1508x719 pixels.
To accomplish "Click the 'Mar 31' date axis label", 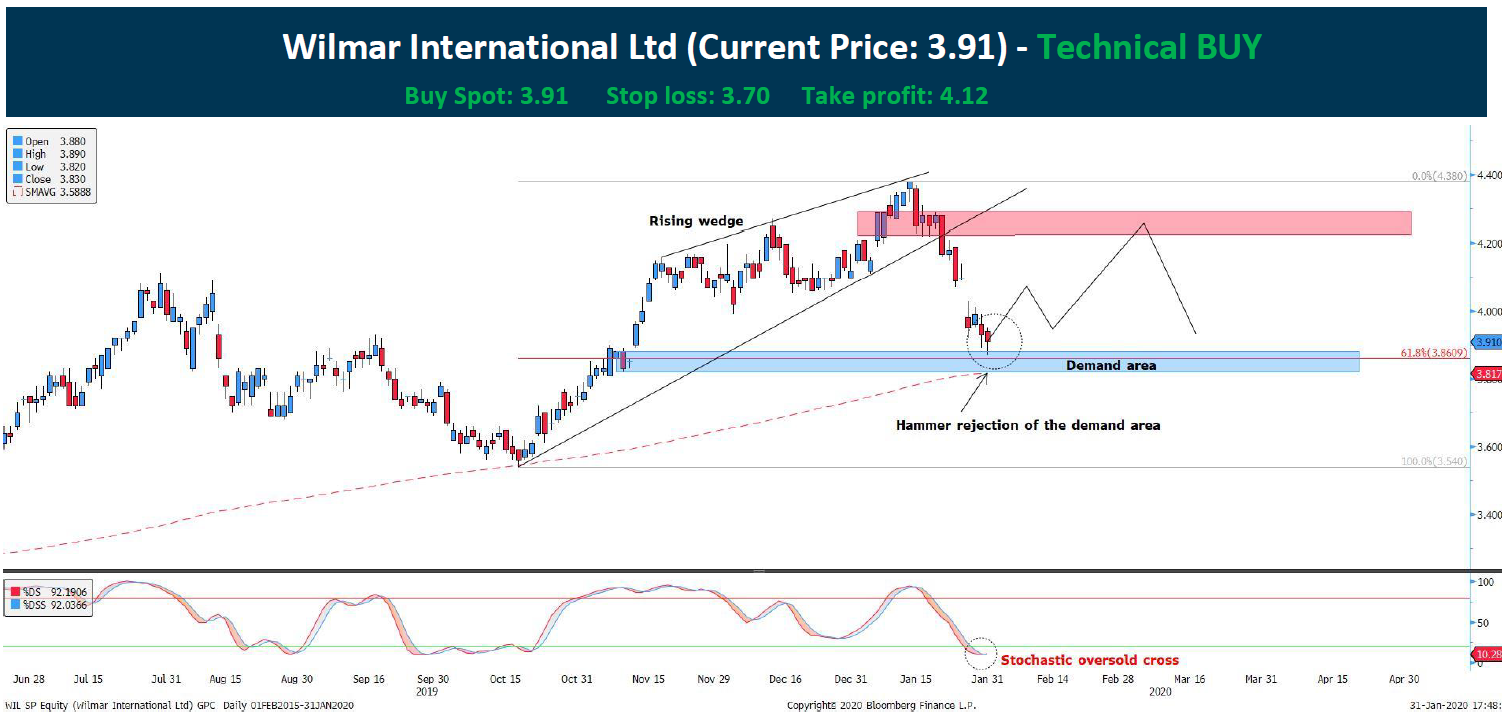I will point(1259,679).
